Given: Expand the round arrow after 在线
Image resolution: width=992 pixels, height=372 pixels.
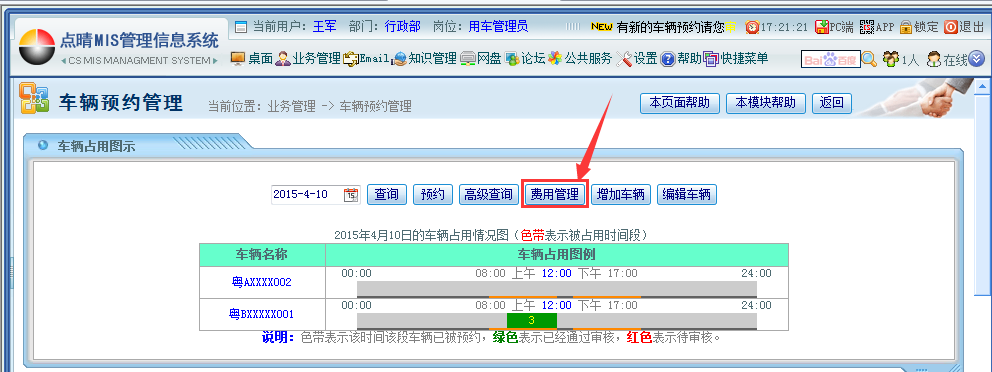Looking at the screenshot, I should pos(977,59).
